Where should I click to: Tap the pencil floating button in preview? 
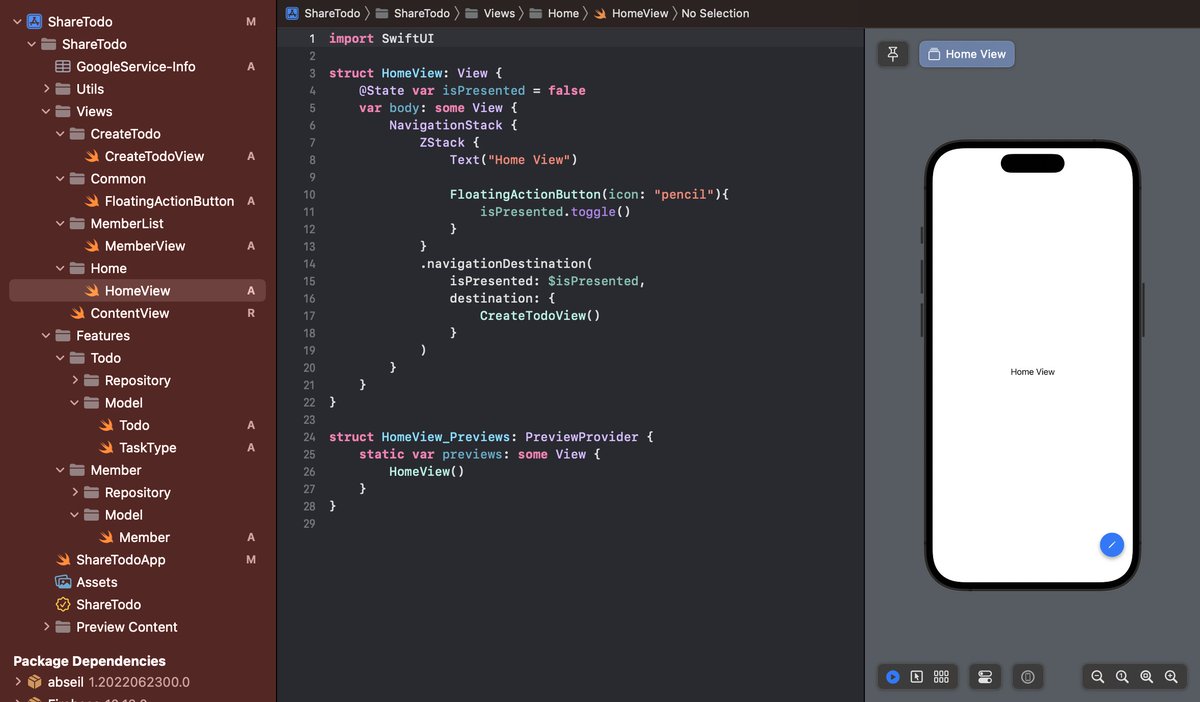[x=1111, y=545]
